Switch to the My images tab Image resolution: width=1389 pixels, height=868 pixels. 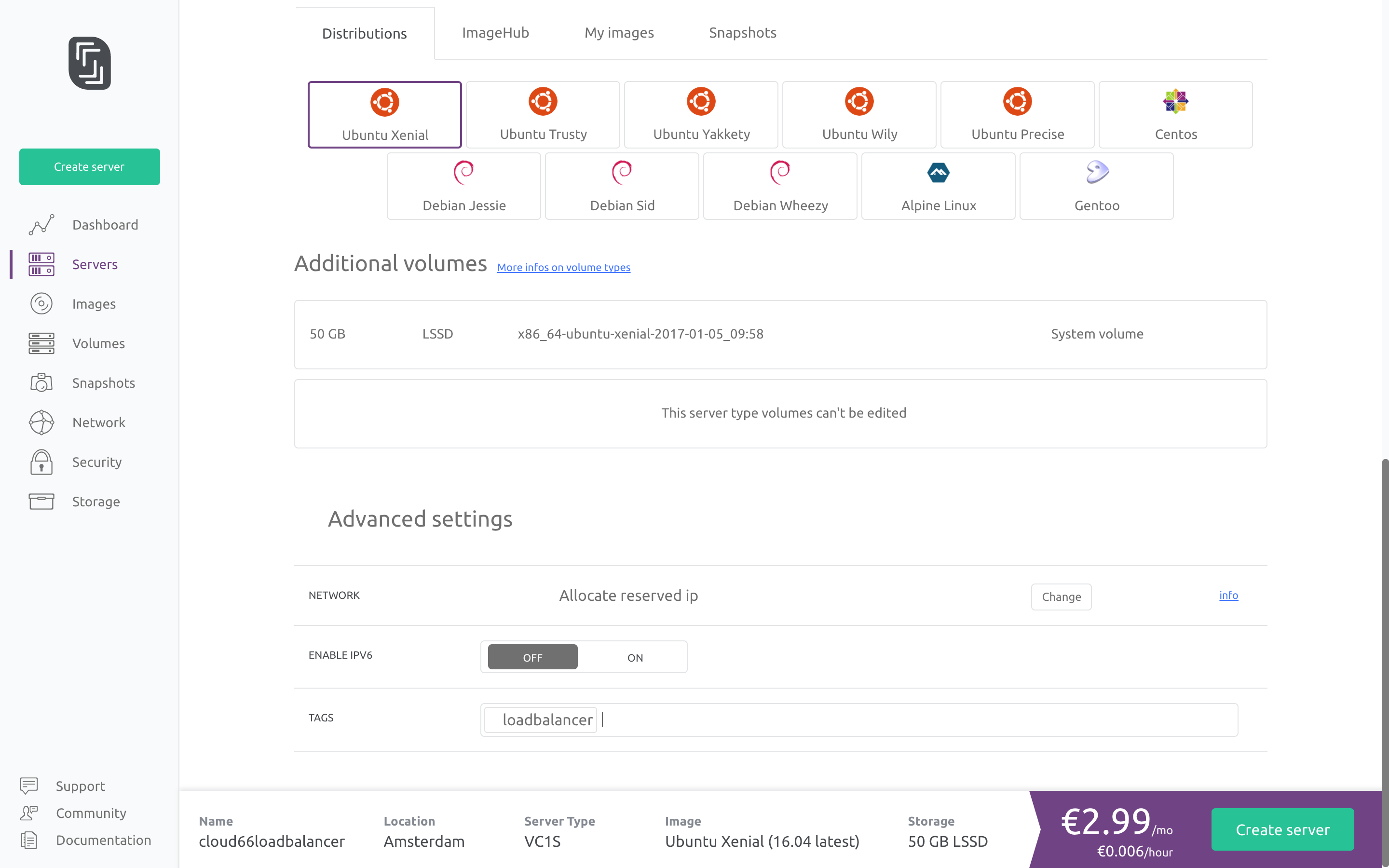(618, 33)
